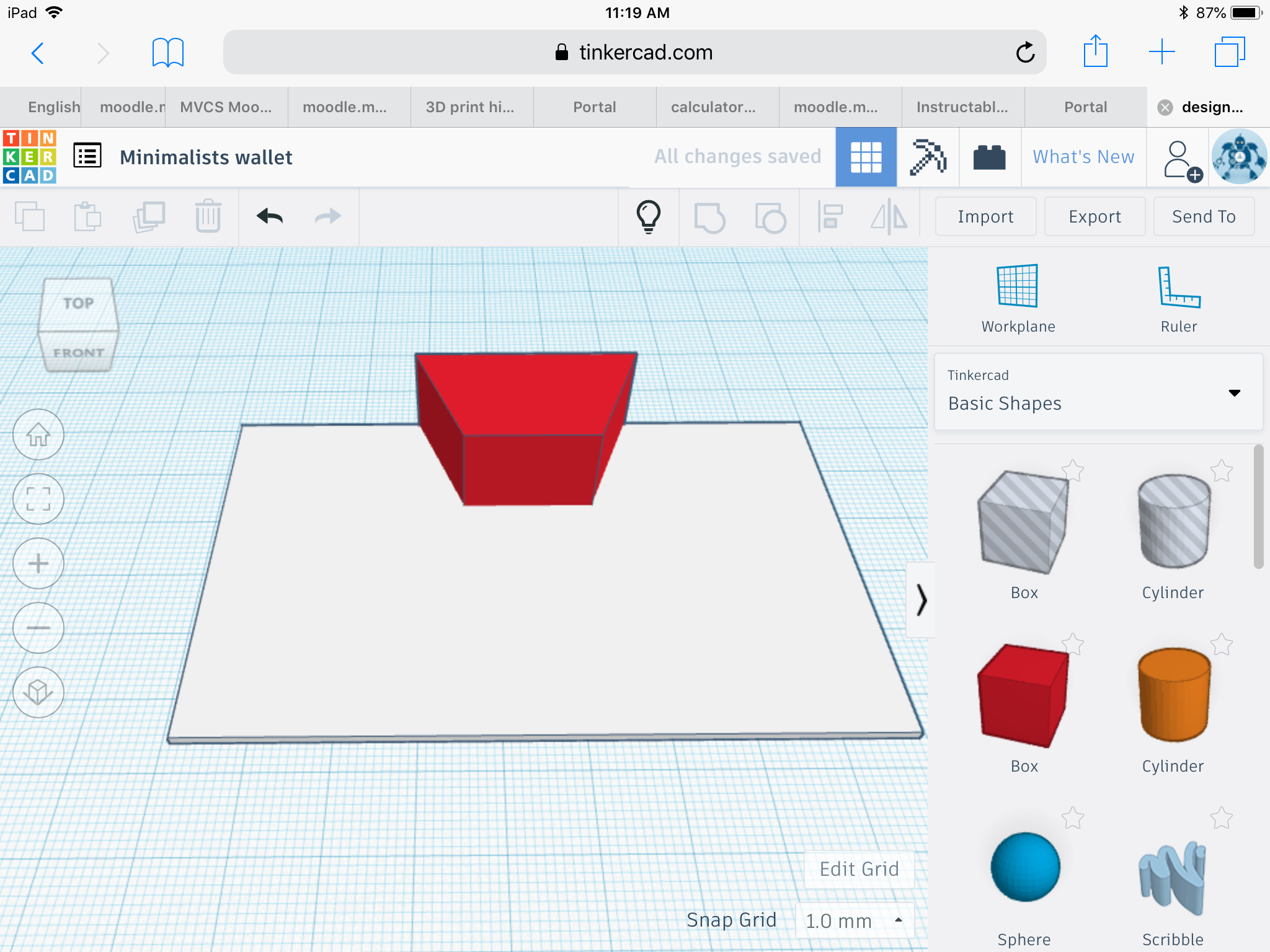Click the Send To button
This screenshot has width=1270, height=952.
1204,216
